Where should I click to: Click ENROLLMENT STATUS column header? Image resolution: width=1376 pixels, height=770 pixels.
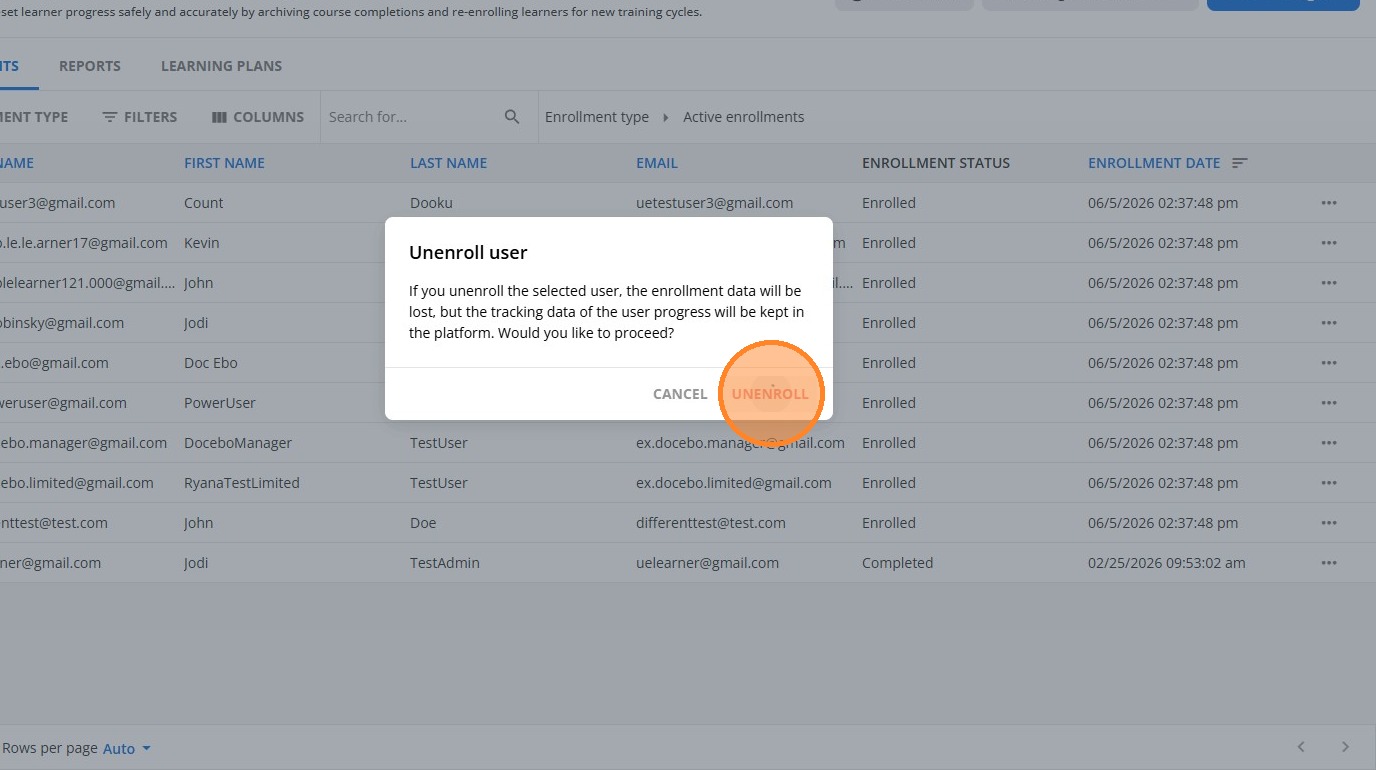936,163
